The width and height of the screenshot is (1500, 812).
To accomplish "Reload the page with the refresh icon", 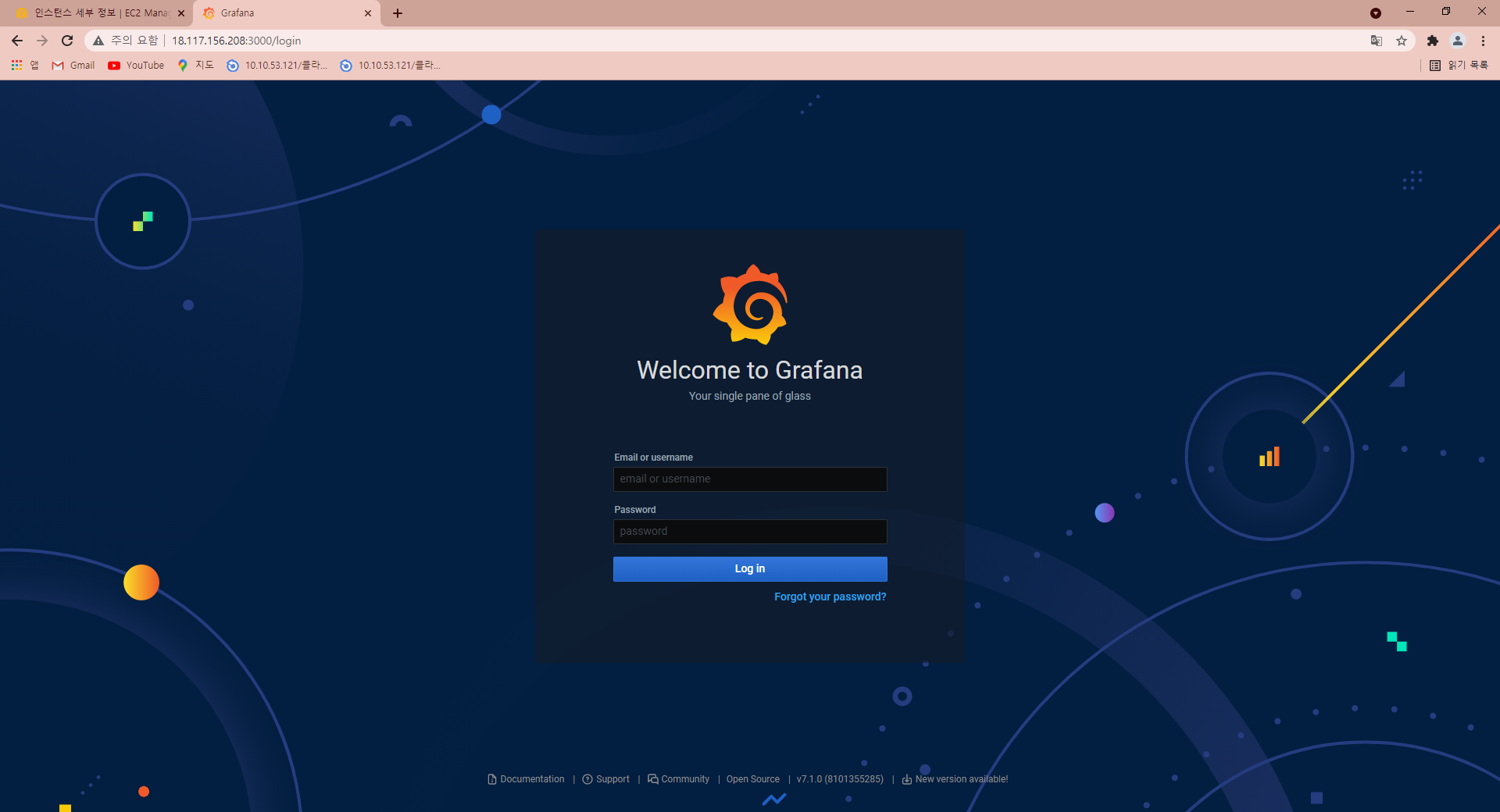I will click(67, 41).
